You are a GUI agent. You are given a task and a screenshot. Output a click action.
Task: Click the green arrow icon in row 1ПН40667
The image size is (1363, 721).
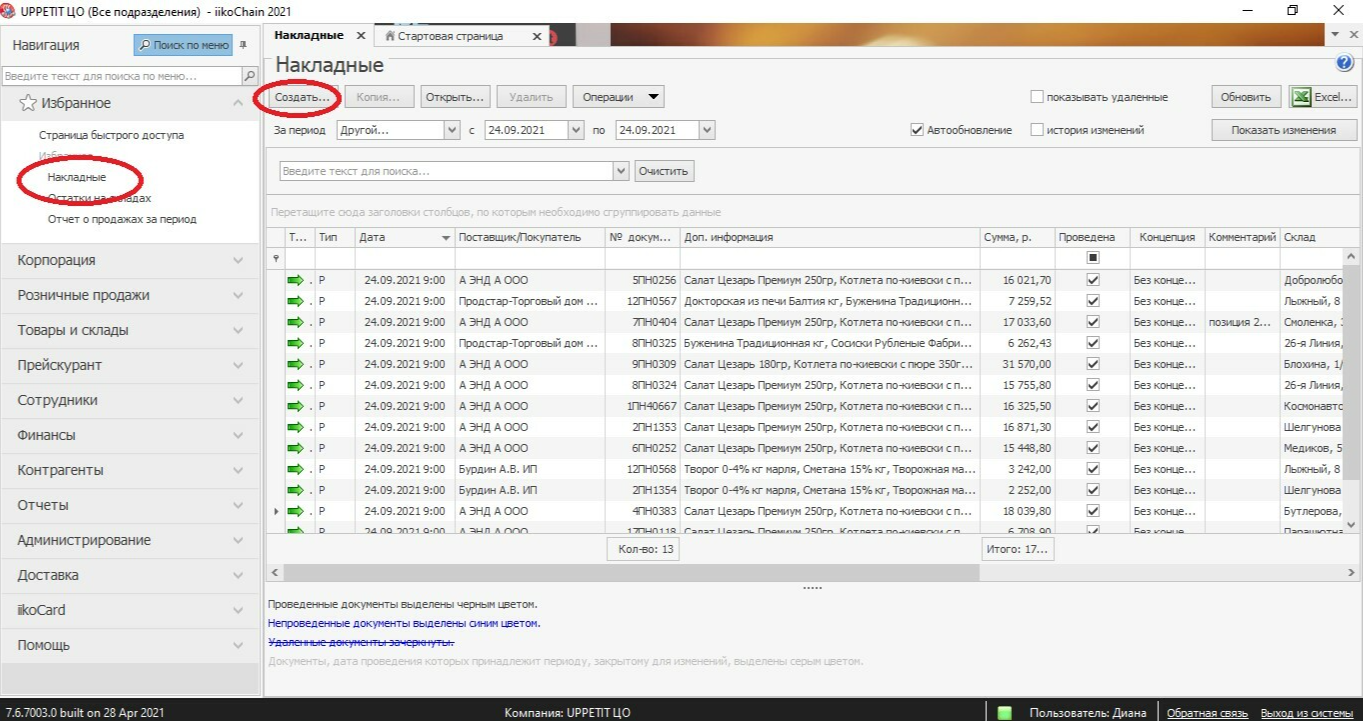point(295,406)
